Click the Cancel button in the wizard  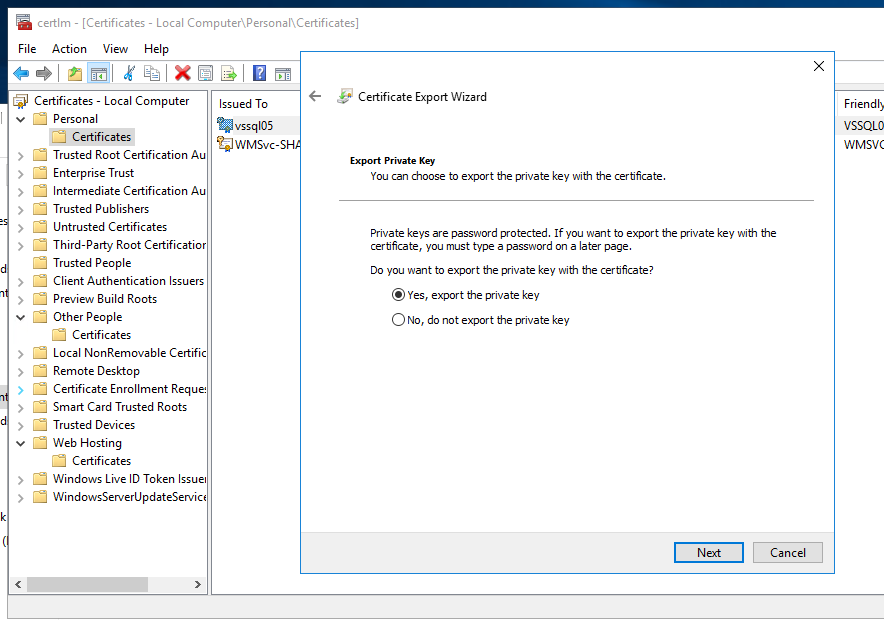pos(787,552)
